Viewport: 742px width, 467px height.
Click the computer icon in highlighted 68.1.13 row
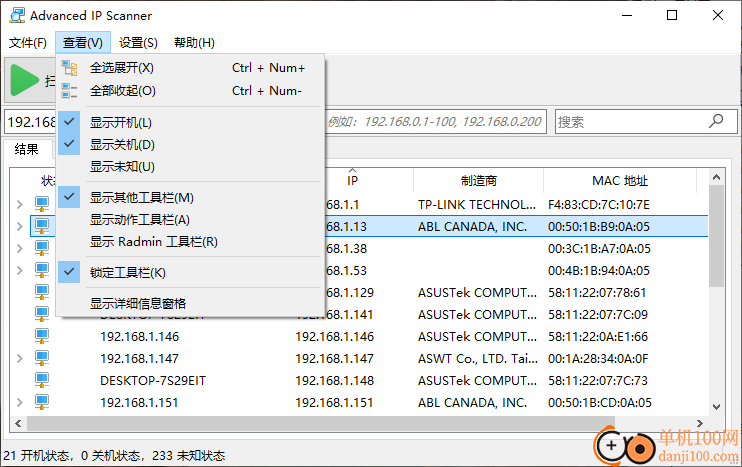[x=42, y=226]
